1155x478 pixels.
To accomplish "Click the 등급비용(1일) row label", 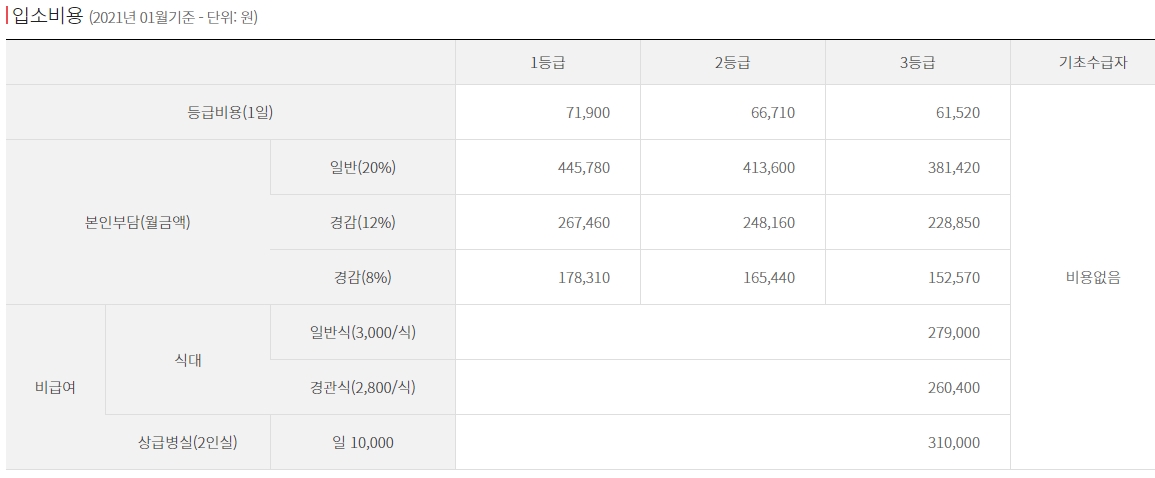I will click(230, 112).
